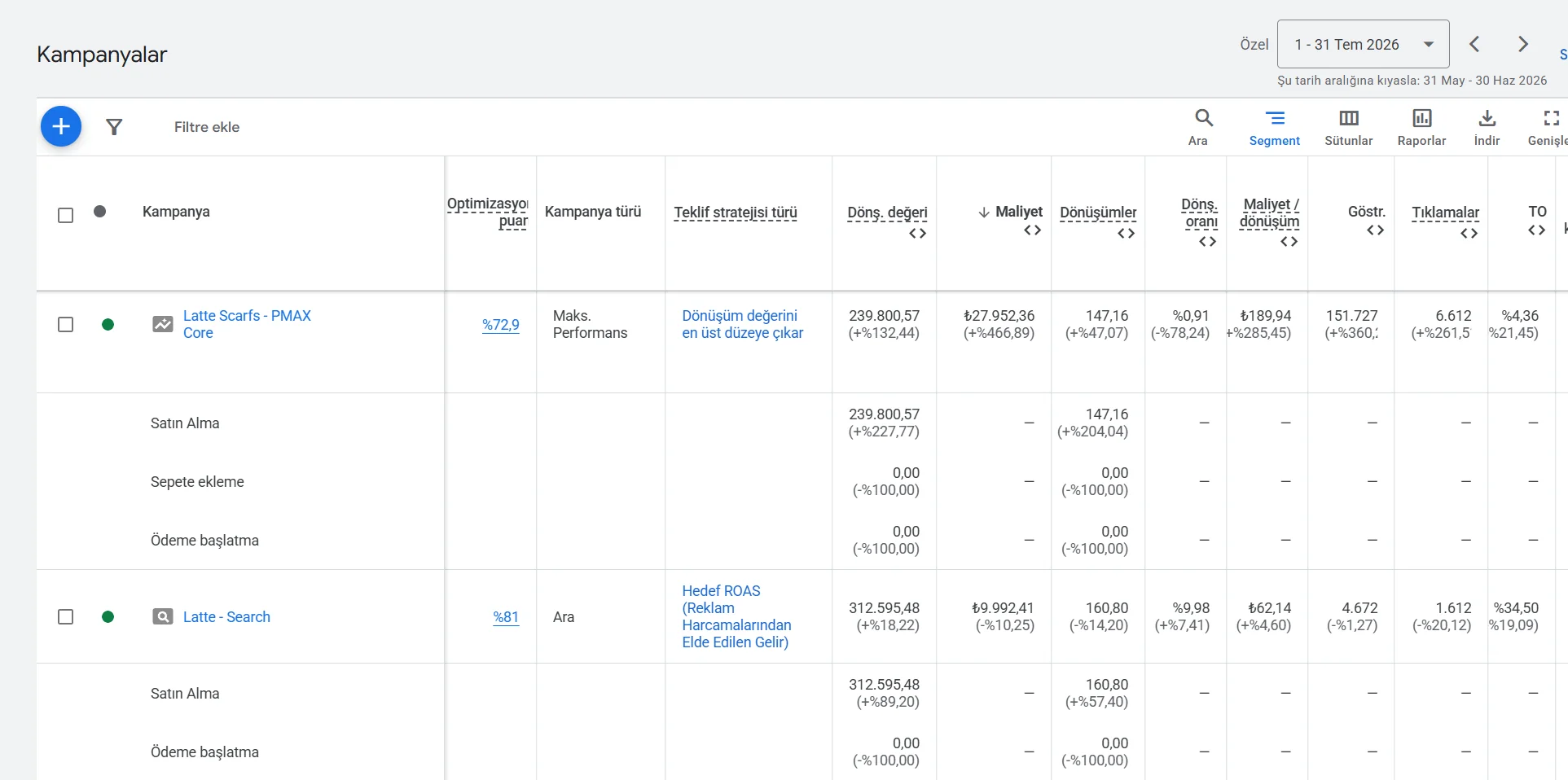Open the Raporlar reports icon
The height and width of the screenshot is (780, 1568).
[x=1422, y=128]
